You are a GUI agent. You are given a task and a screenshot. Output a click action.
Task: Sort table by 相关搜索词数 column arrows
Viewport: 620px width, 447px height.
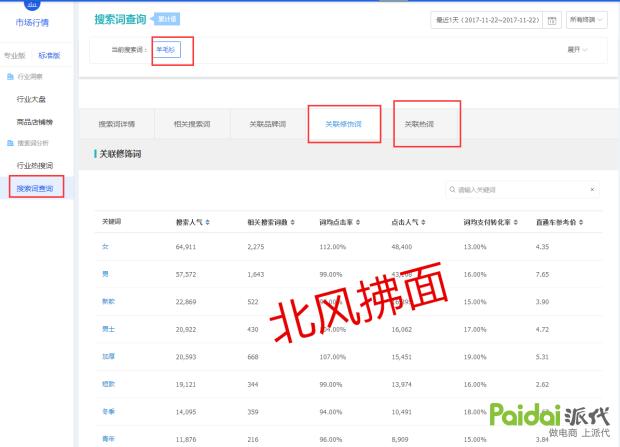pyautogui.click(x=293, y=222)
